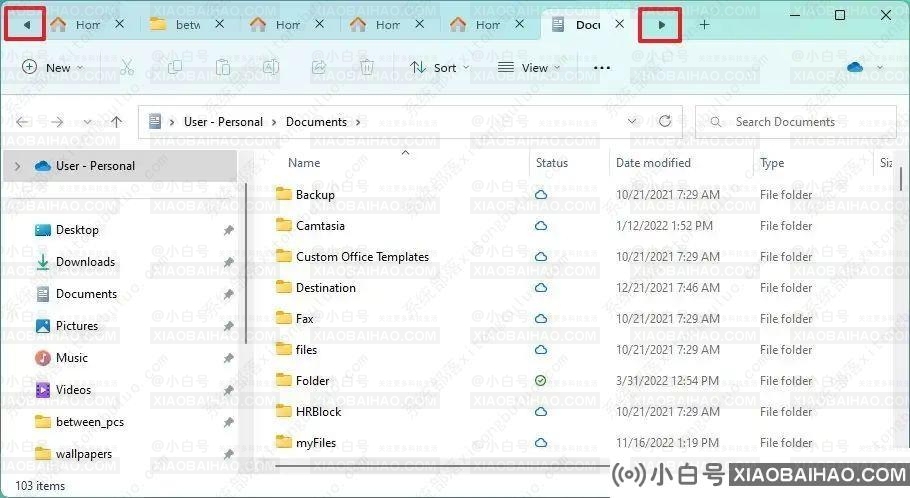Click the search magnifier icon
This screenshot has width=910, height=498.
(716, 122)
